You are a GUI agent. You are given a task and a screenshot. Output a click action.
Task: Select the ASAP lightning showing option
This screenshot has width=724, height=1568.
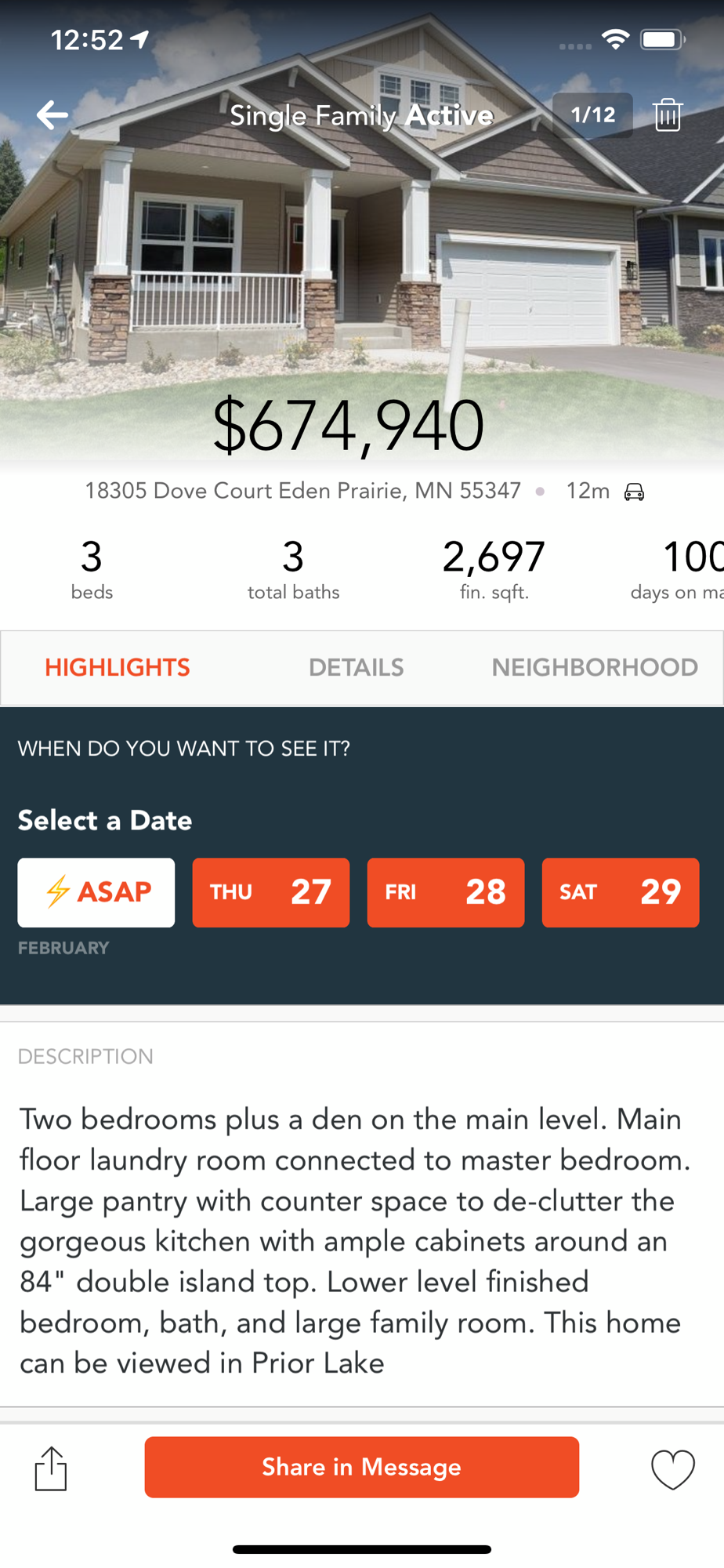coord(96,892)
